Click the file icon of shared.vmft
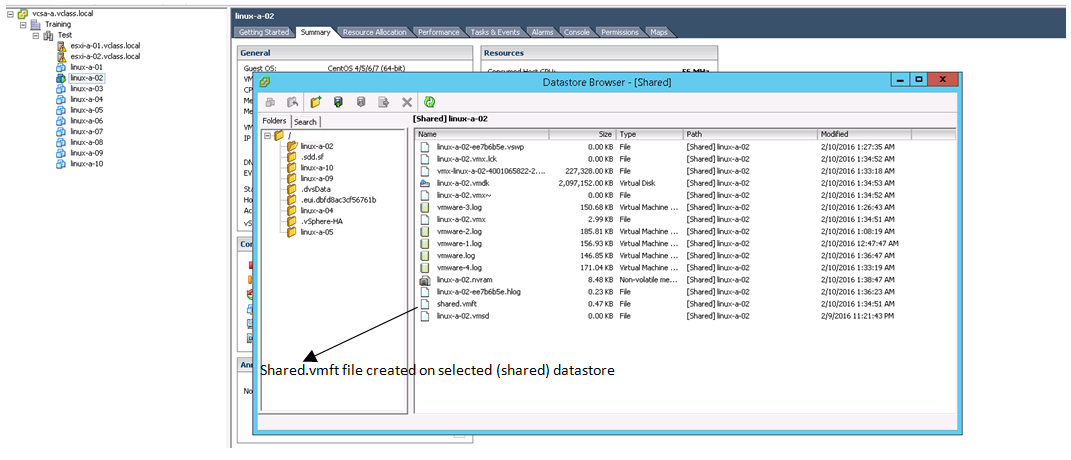 pyautogui.click(x=424, y=304)
